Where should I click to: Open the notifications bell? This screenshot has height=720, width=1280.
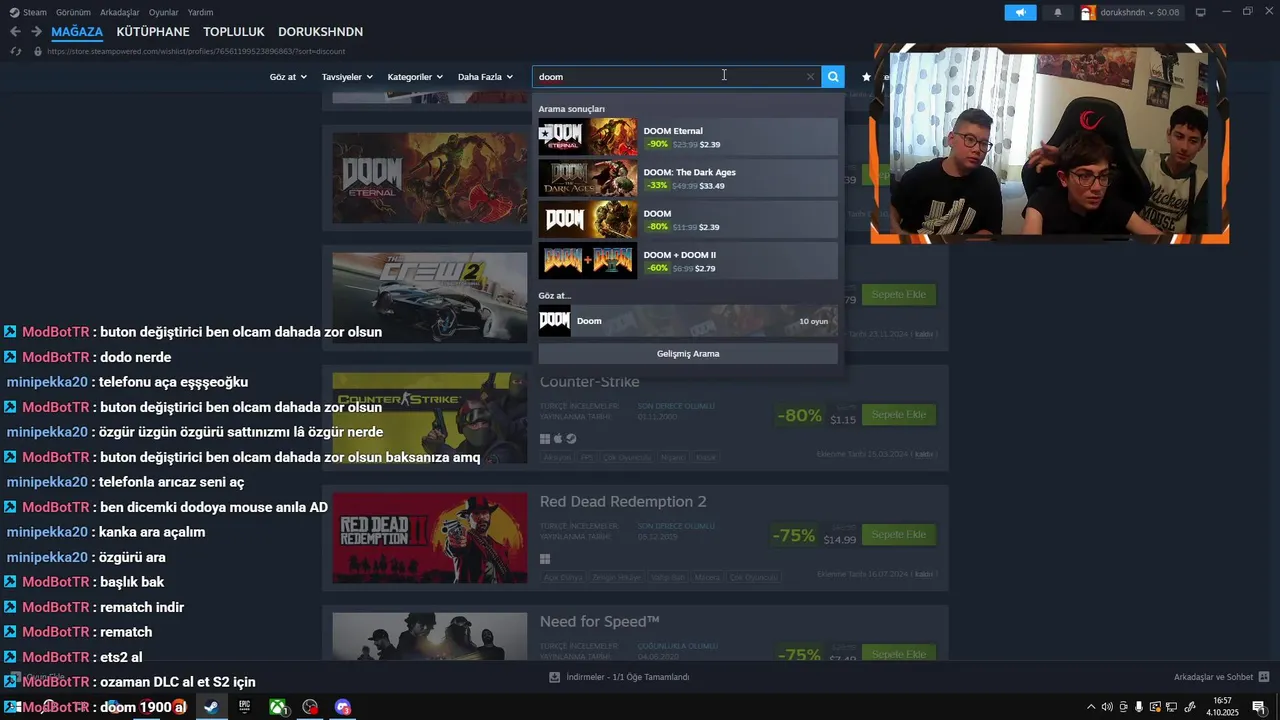pos(1058,12)
